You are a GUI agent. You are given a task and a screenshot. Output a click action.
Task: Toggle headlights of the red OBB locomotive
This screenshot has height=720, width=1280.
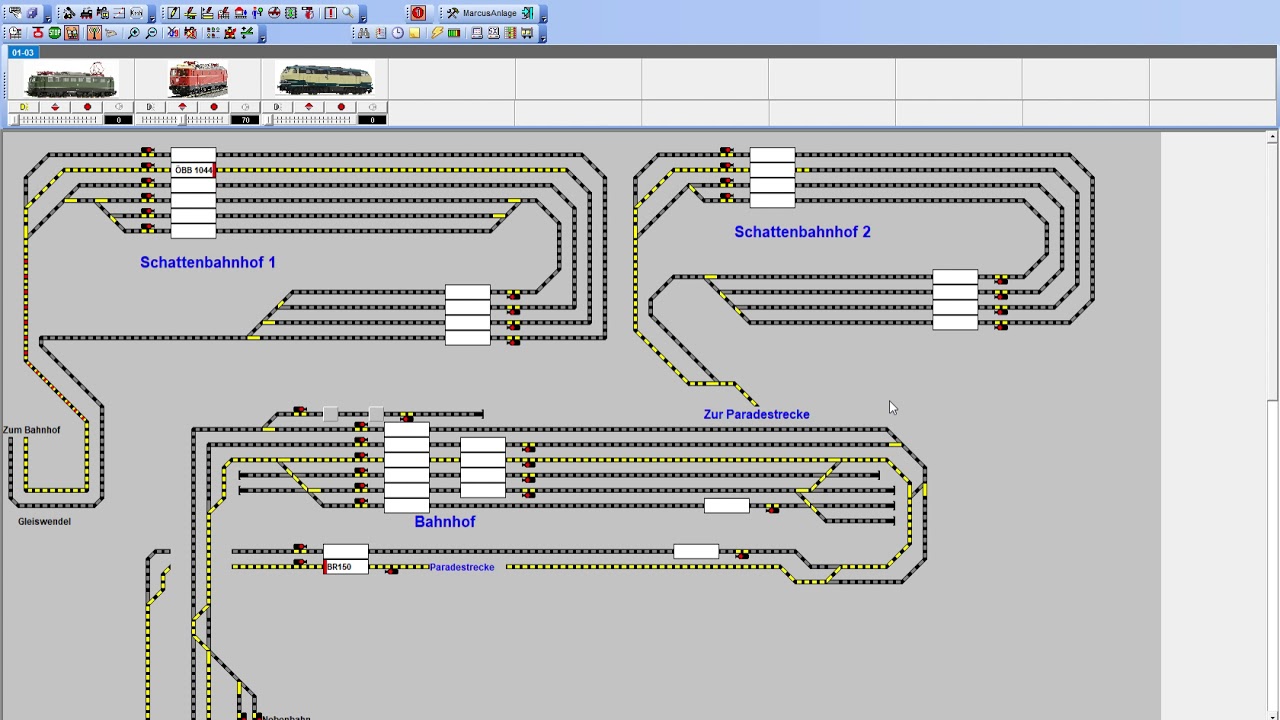click(151, 107)
